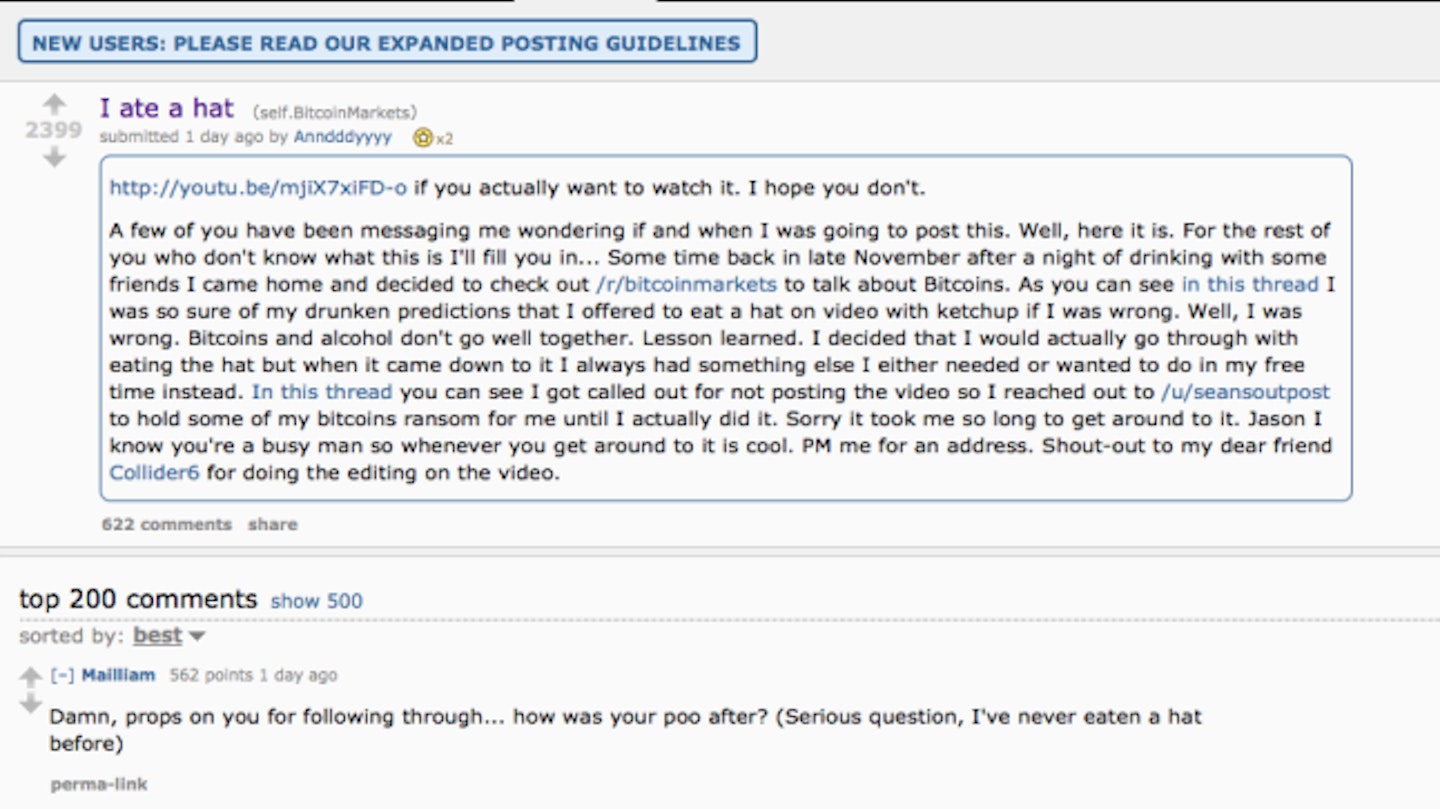
Task: Share the post using the share link
Action: pyautogui.click(x=272, y=524)
